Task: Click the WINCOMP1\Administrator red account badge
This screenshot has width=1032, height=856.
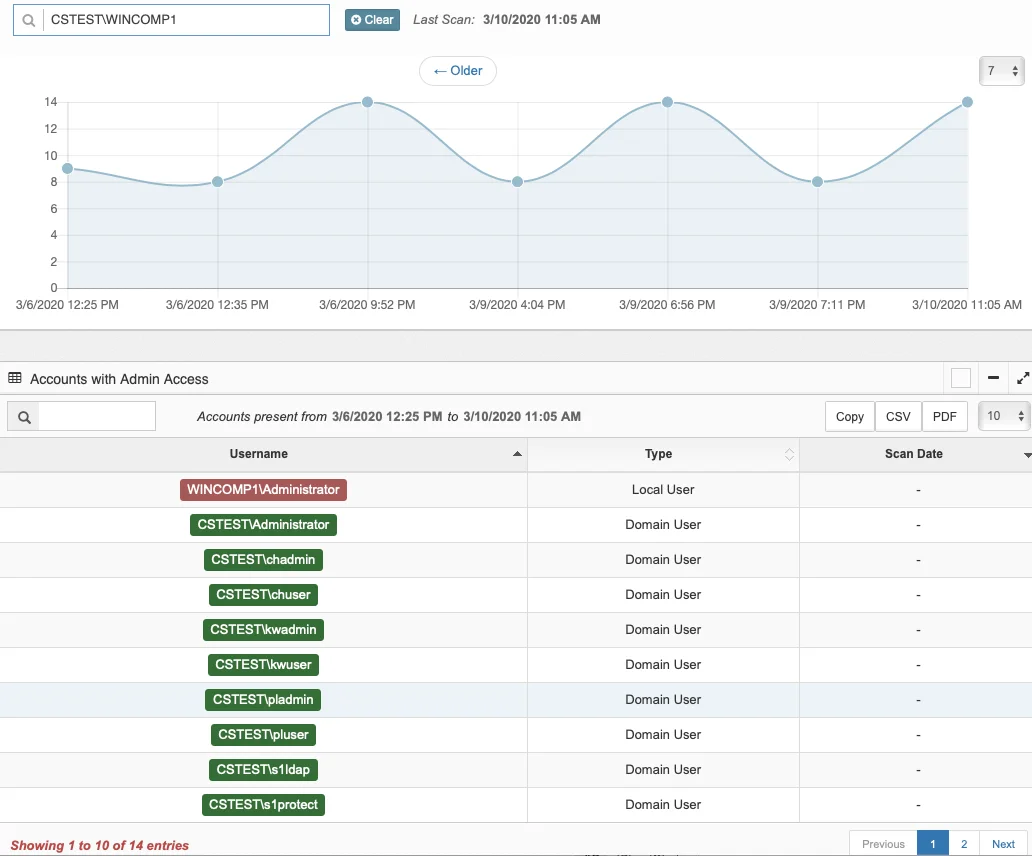Action: point(263,490)
